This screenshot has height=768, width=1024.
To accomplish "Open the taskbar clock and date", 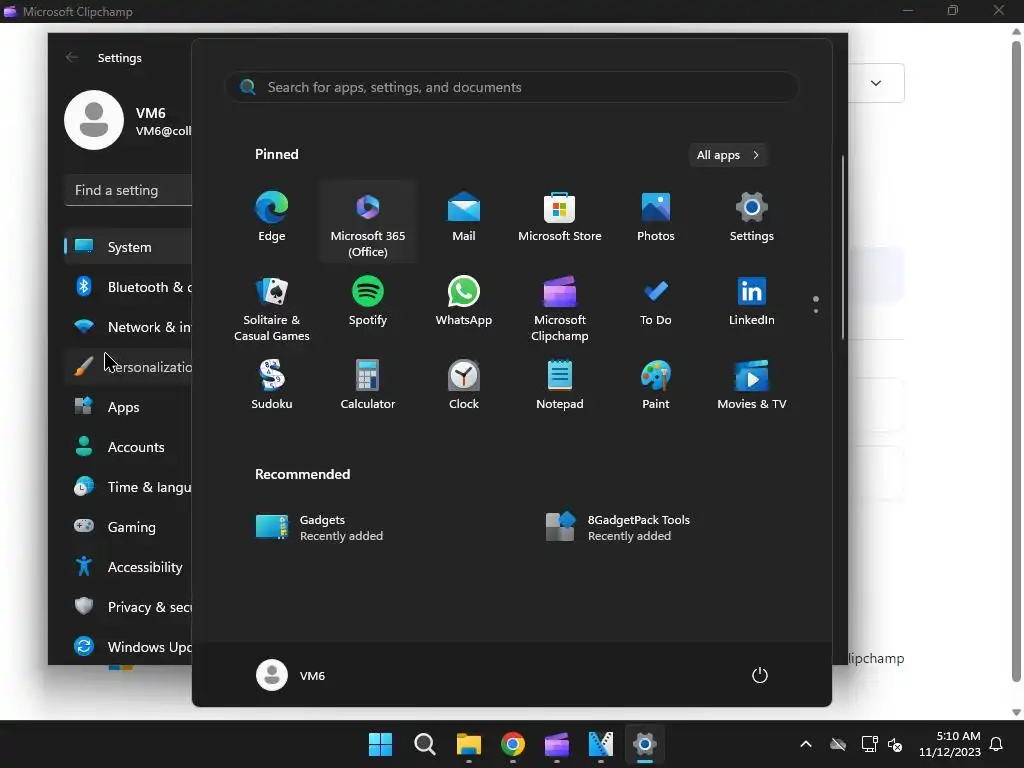I will point(950,744).
